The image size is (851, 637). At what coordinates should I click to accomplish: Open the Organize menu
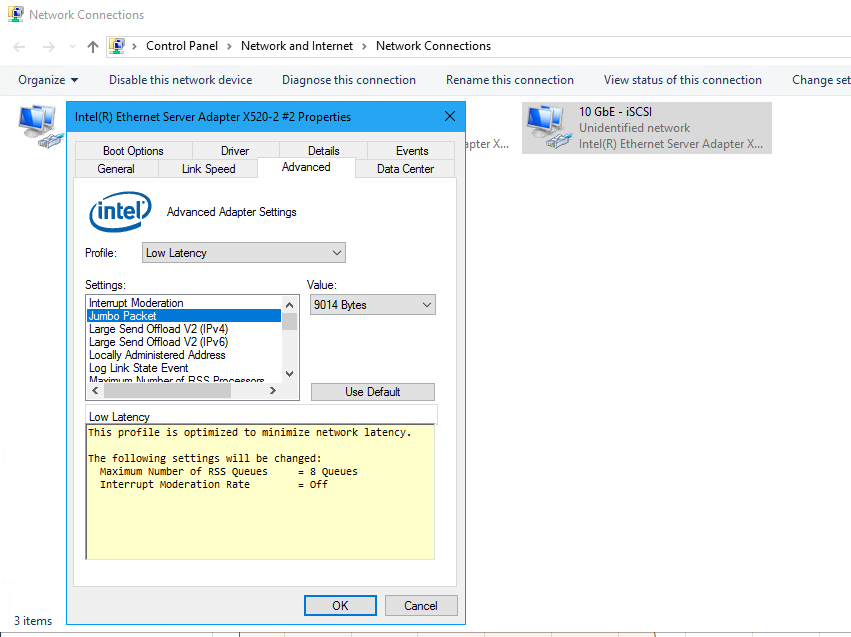tap(48, 80)
